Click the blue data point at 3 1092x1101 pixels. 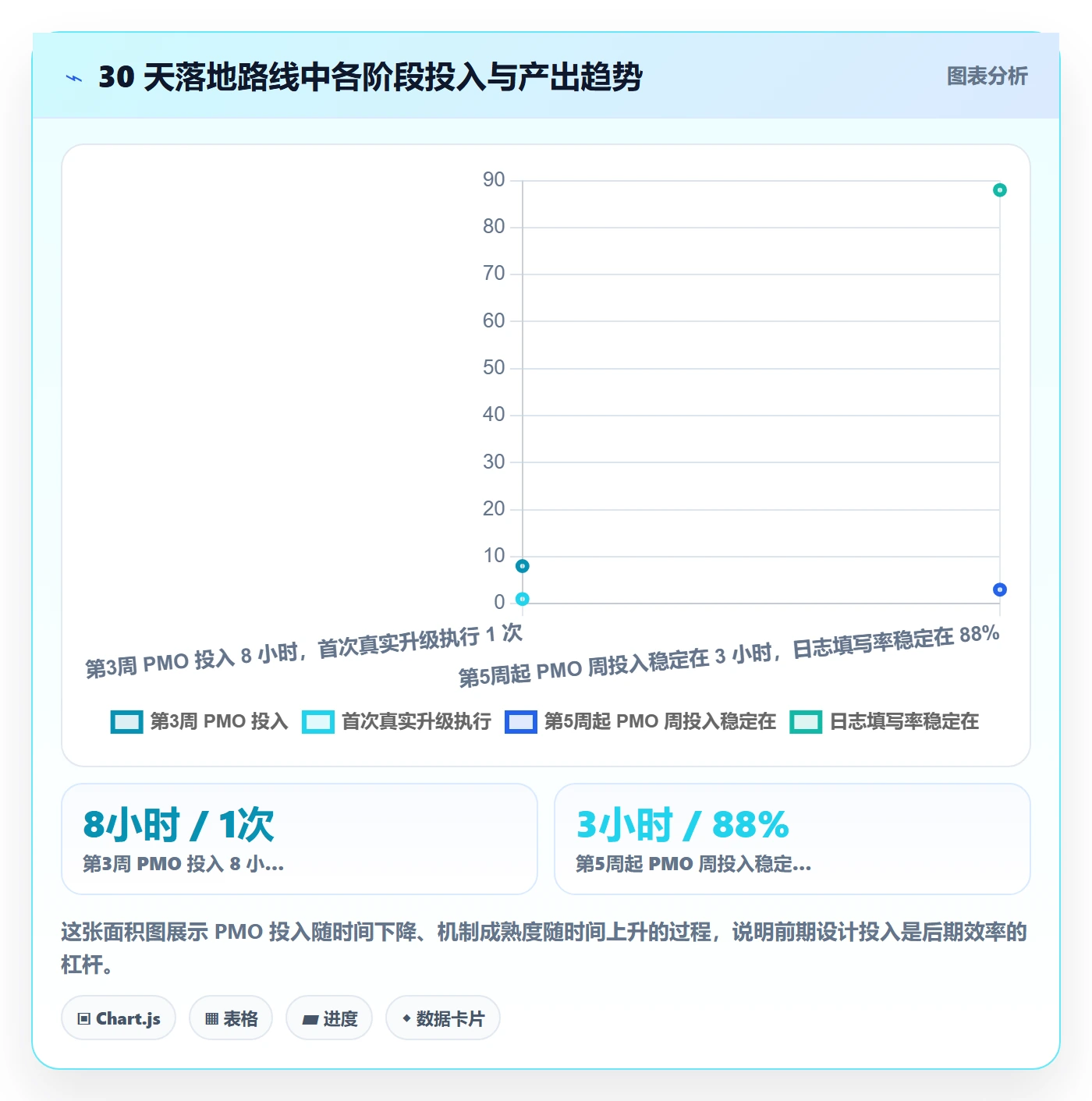tap(999, 589)
